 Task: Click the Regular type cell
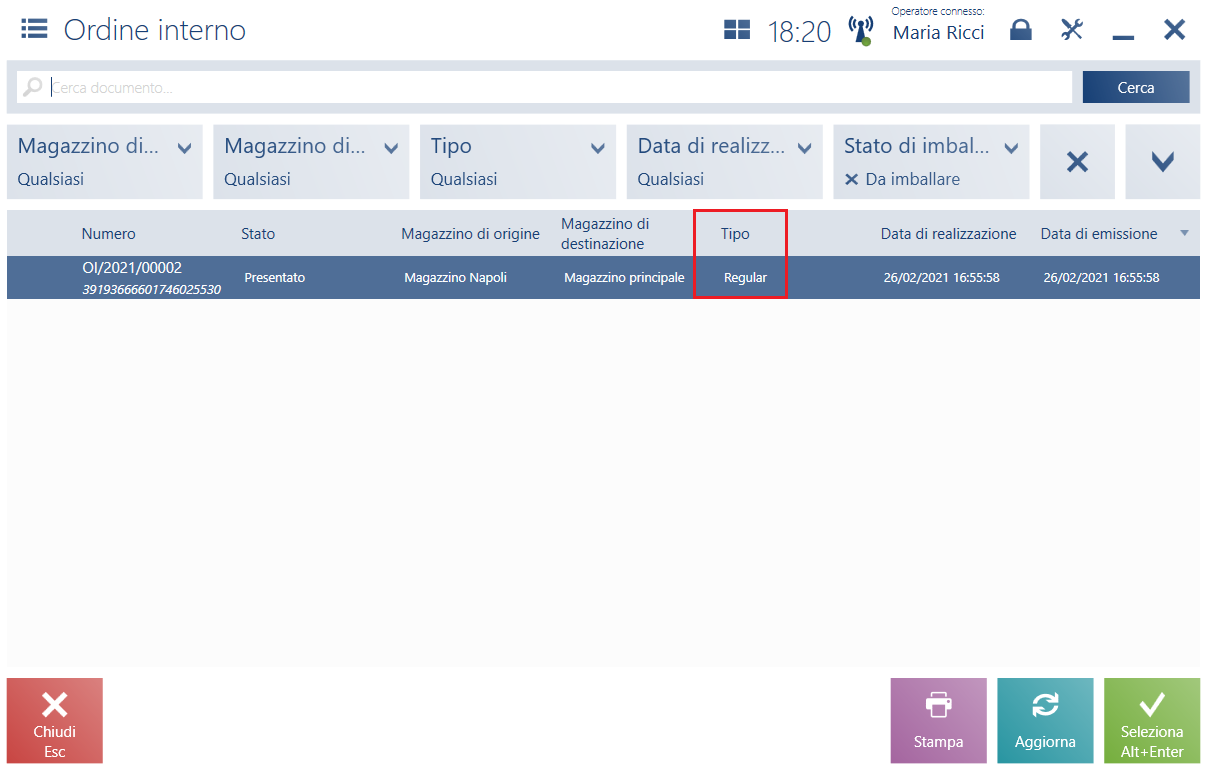[746, 278]
